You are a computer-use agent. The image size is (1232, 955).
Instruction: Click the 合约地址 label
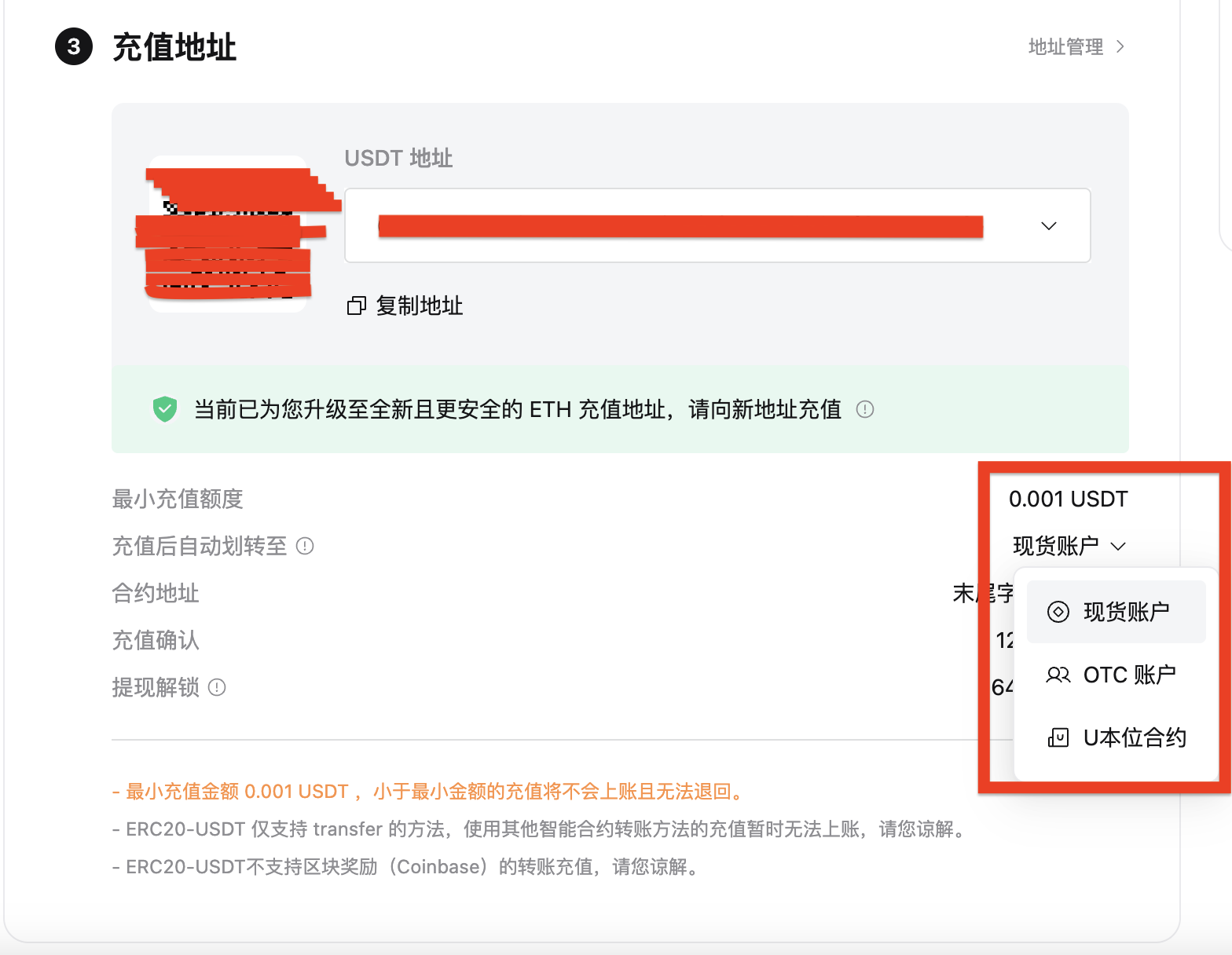pyautogui.click(x=156, y=593)
